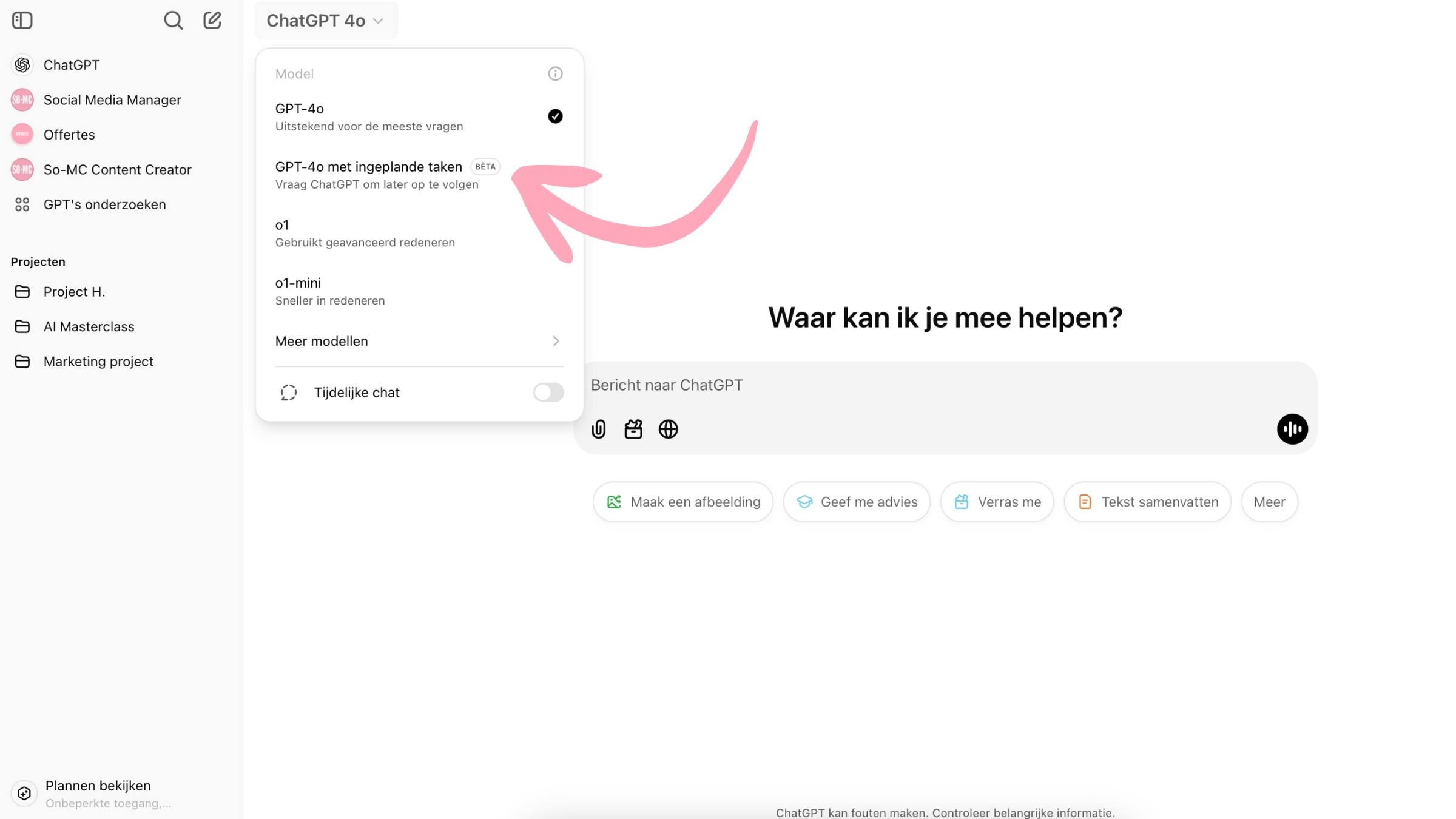
Task: Click the model info circle icon
Action: 555,74
